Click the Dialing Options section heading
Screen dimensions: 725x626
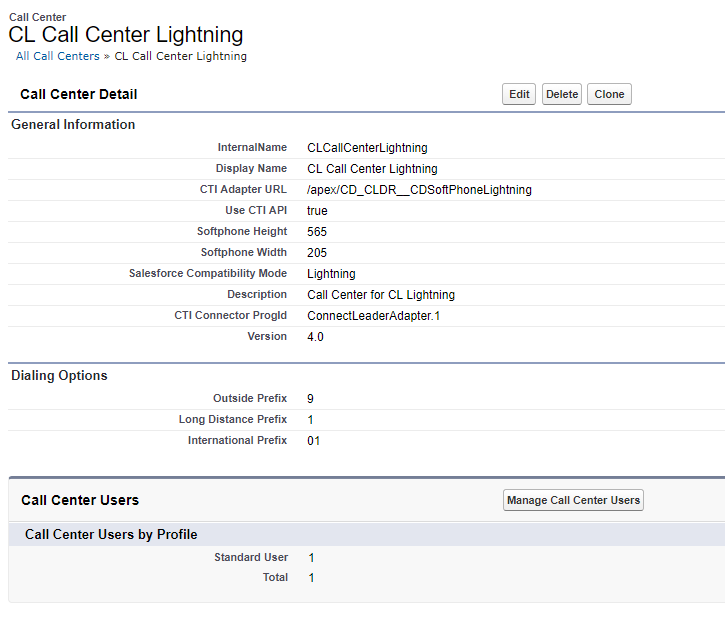(x=59, y=375)
